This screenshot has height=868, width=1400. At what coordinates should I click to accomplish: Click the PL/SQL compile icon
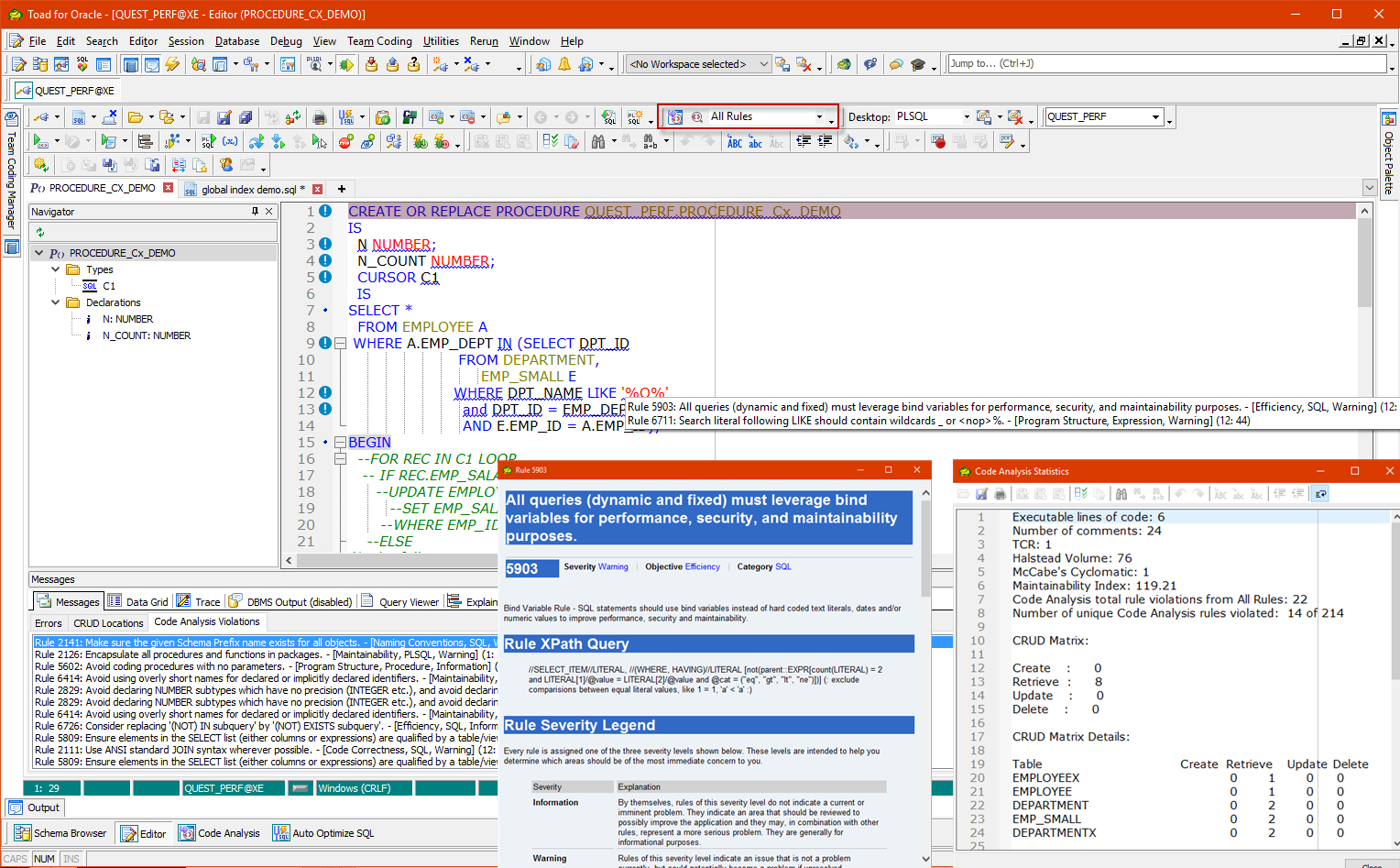tap(209, 141)
